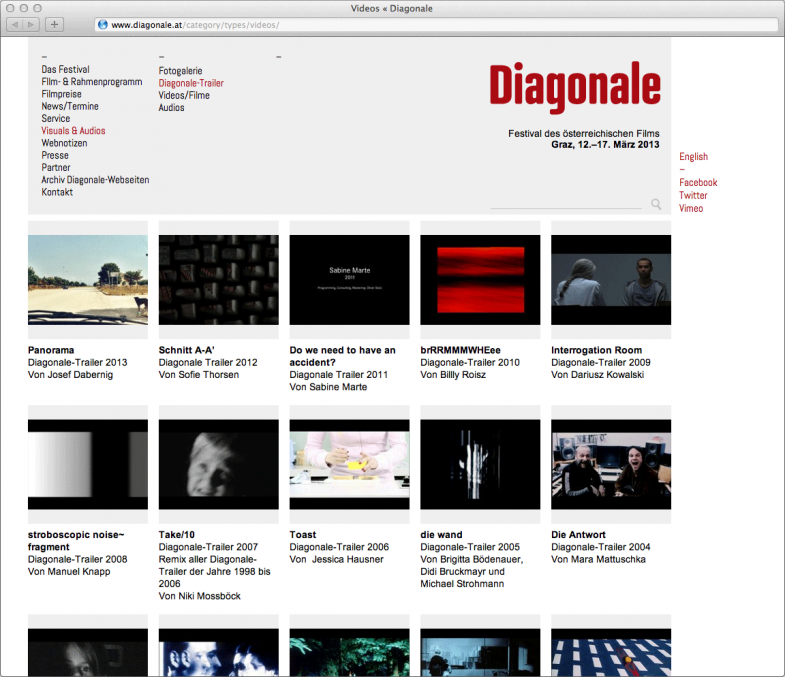The width and height of the screenshot is (785, 677).
Task: Open Sabine Marte 2011 trailer thumbnail
Action: click(349, 279)
